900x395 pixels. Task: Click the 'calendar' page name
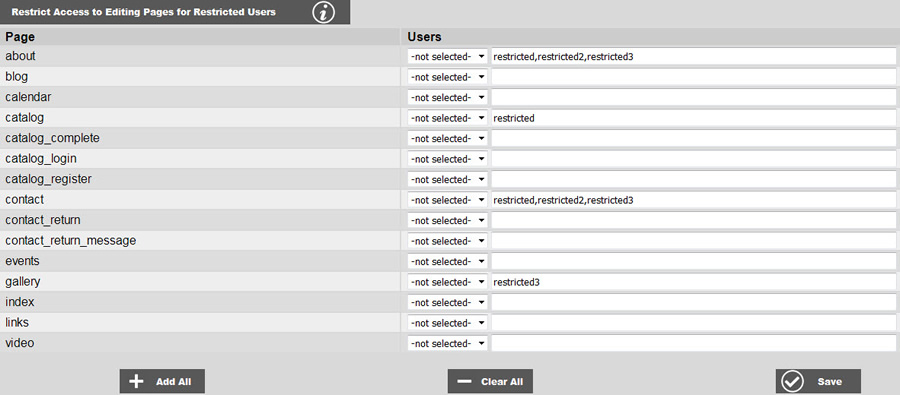pos(28,97)
